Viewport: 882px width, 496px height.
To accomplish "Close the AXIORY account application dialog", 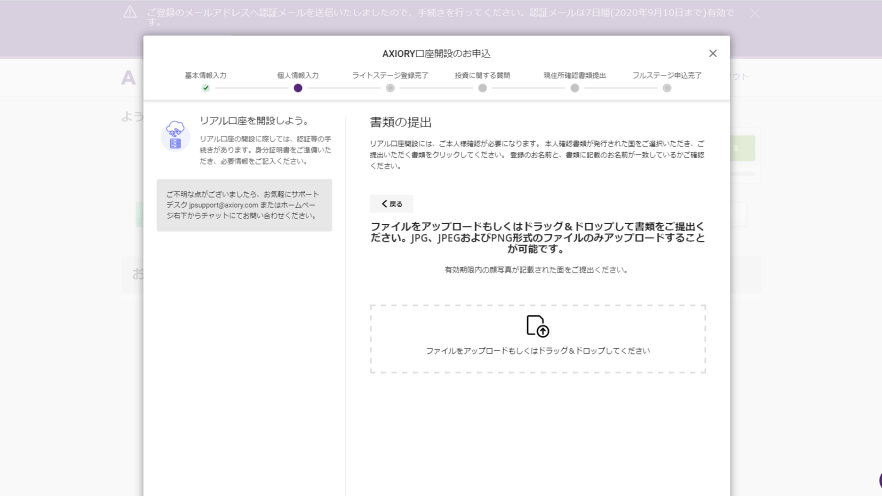I will click(713, 53).
